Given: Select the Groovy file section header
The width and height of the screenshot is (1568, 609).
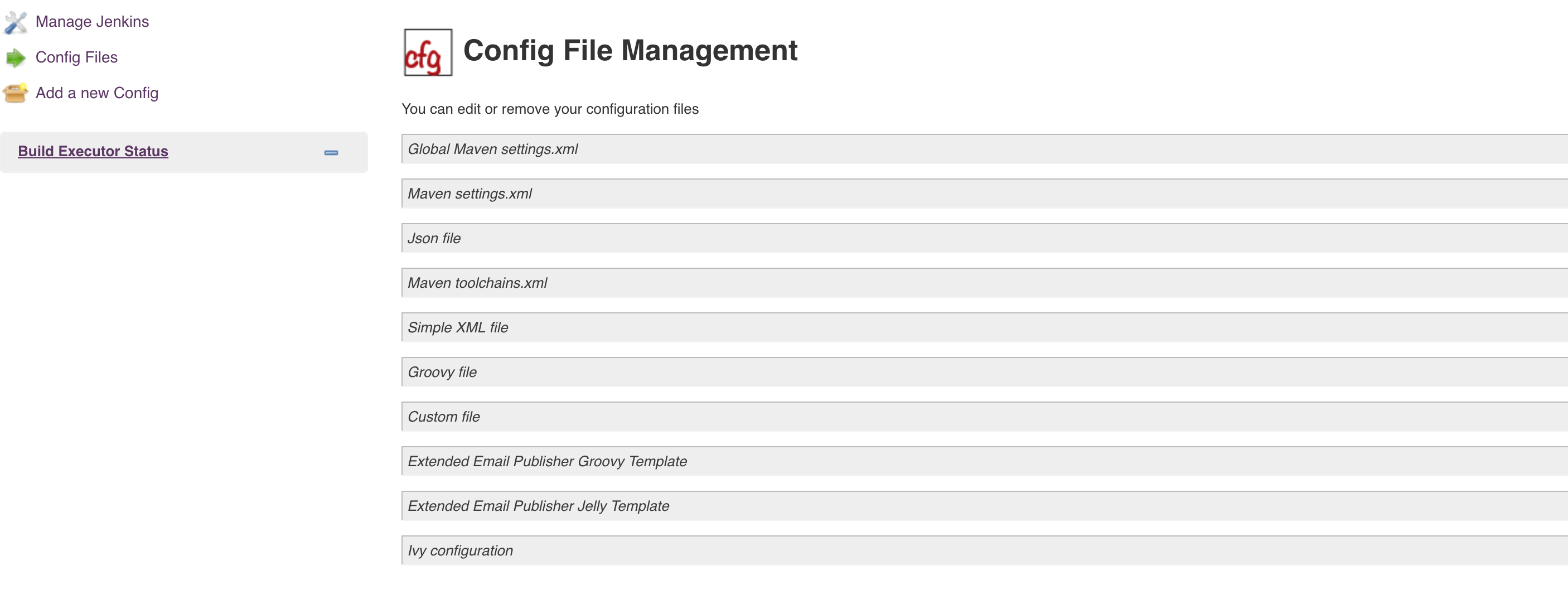Looking at the screenshot, I should (443, 372).
